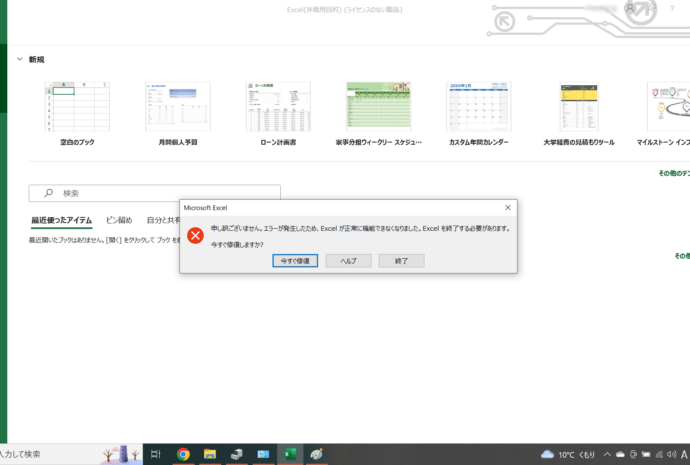Screen dimensions: 690x465
Task: Click the Task View taskbar icon
Action: [x=155, y=454]
